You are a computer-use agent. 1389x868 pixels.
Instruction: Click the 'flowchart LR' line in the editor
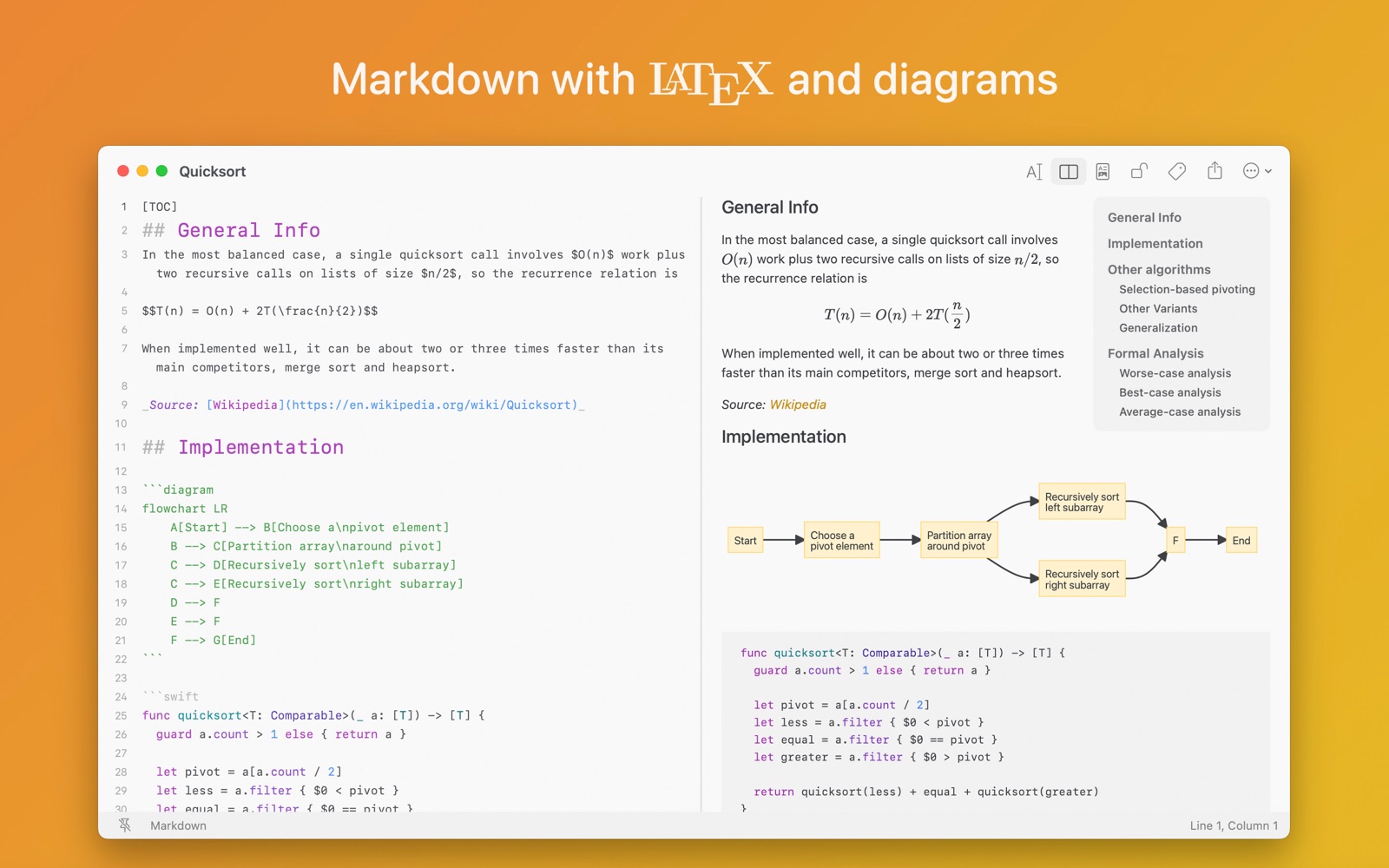pyautogui.click(x=185, y=509)
